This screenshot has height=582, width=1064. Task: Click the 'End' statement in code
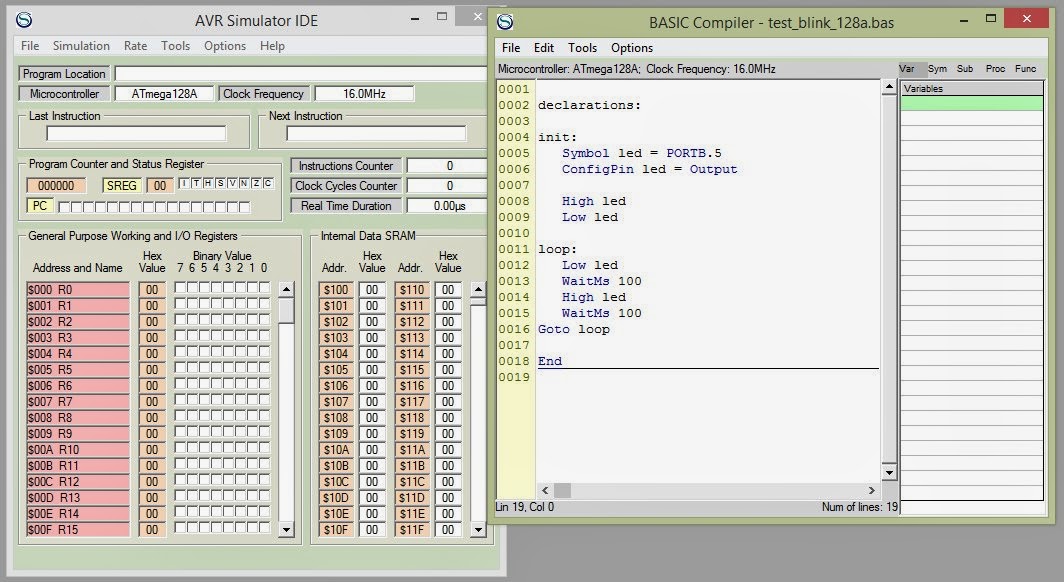tap(550, 362)
